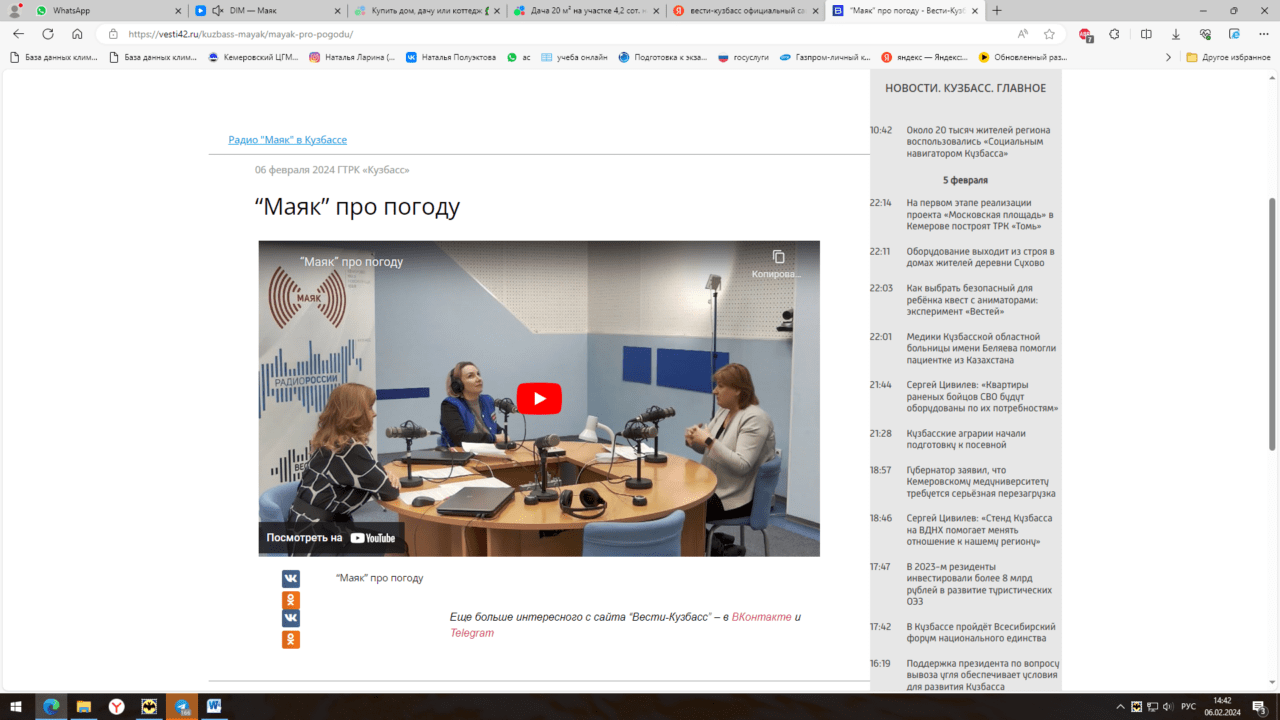The height and width of the screenshot is (720, 1280).
Task: Open news about деревни Сухово equipment failures
Action: click(x=980, y=257)
